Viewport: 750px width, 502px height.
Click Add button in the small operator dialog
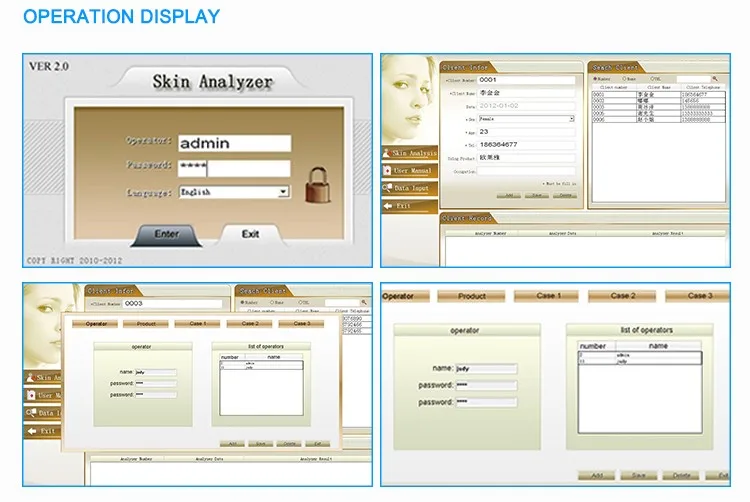click(232, 444)
